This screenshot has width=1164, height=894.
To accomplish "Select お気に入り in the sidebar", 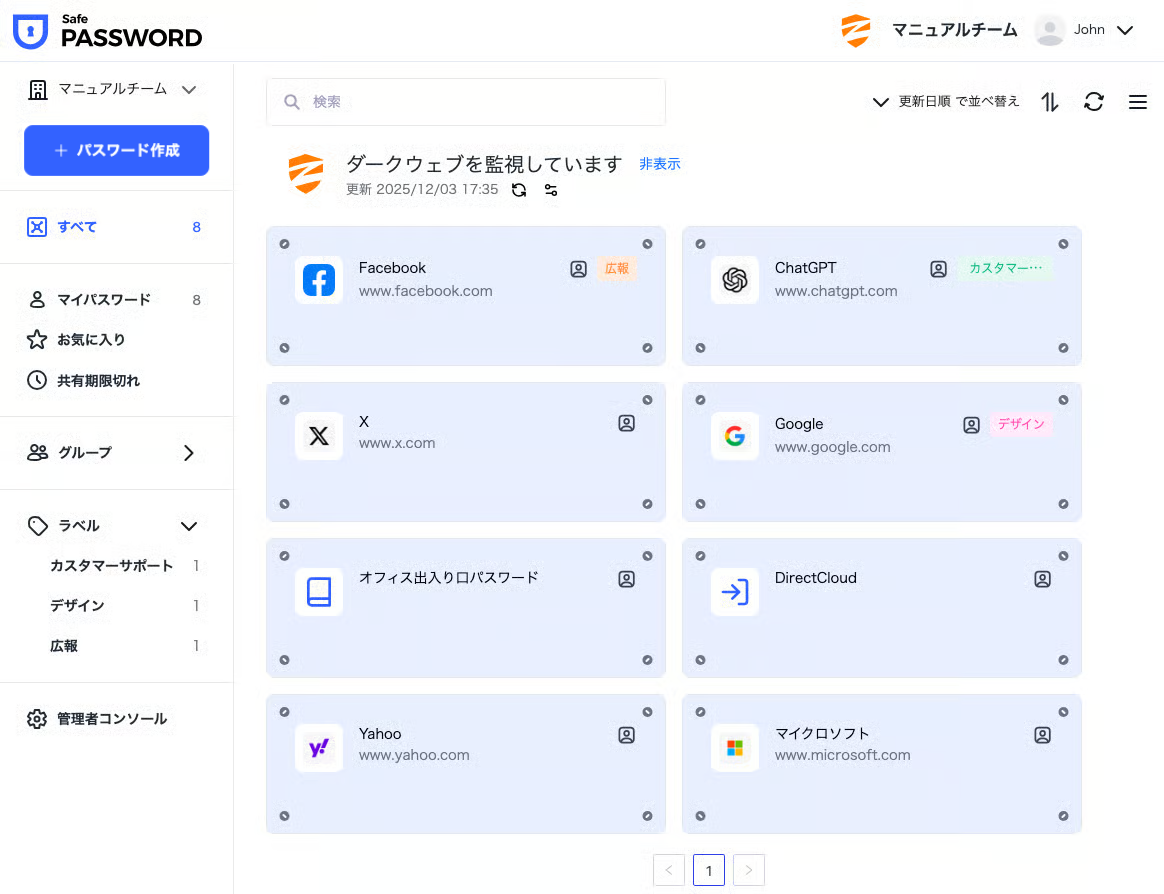I will [91, 340].
